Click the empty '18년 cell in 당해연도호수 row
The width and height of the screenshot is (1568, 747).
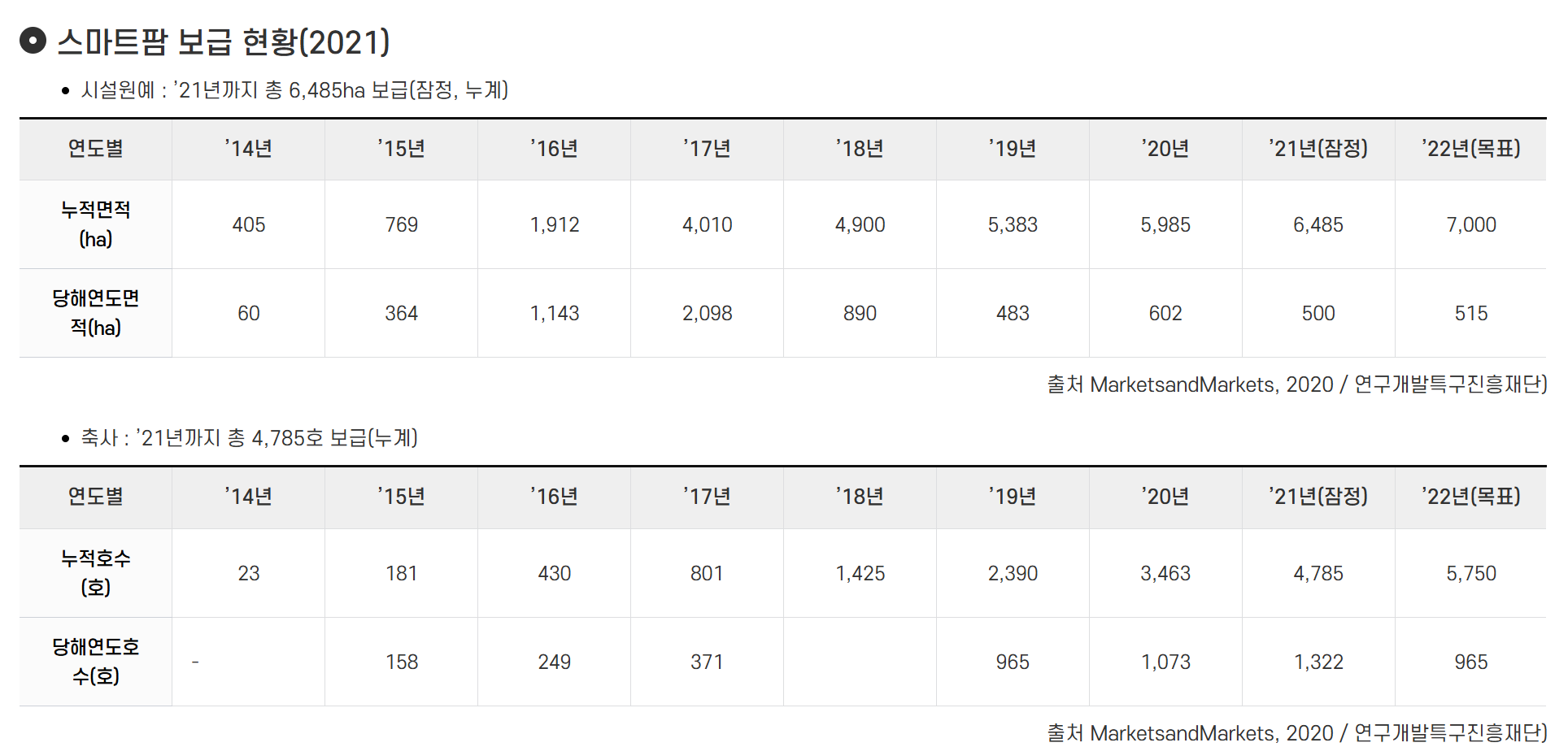(860, 662)
